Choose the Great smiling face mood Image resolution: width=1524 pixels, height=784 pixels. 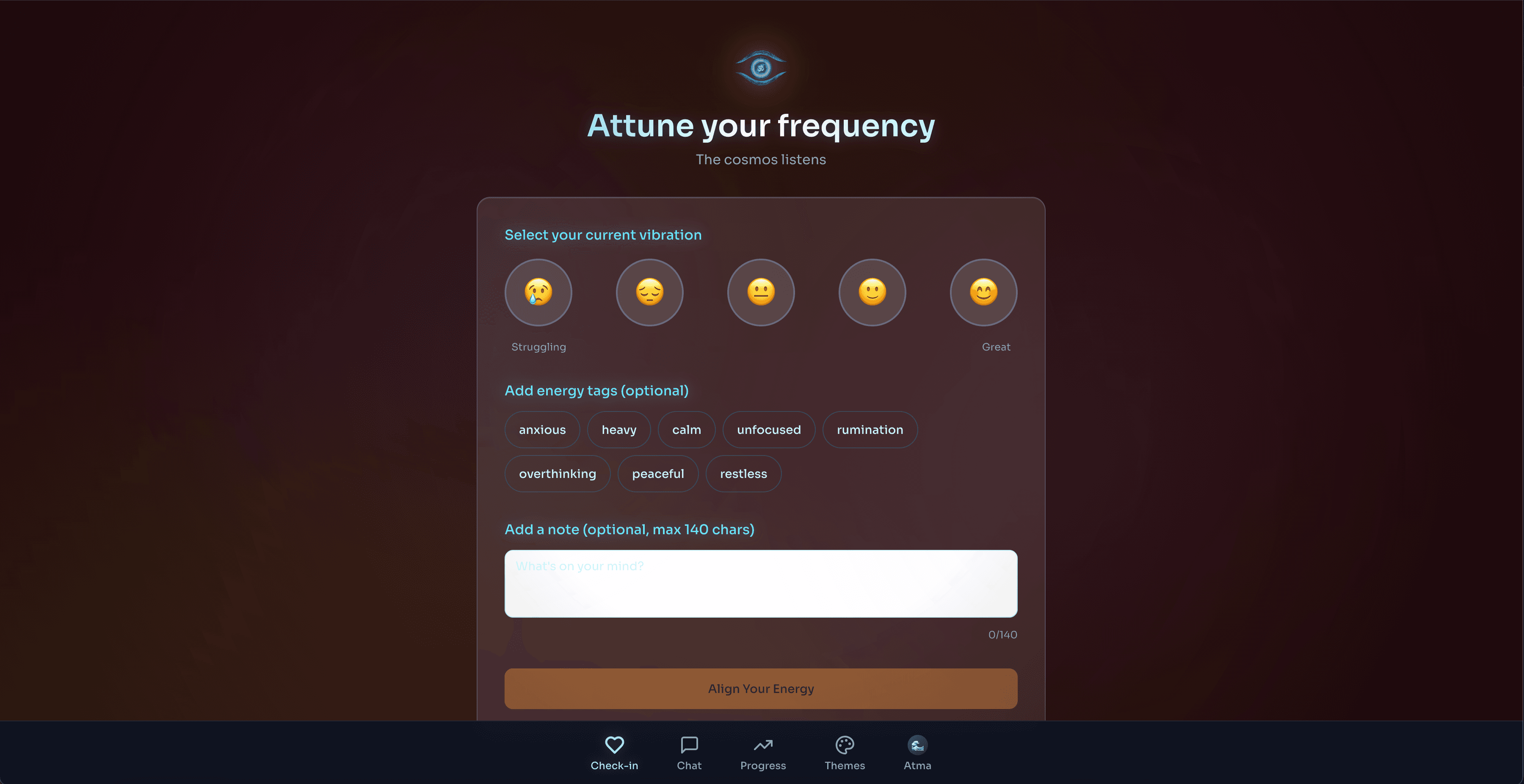pos(983,292)
